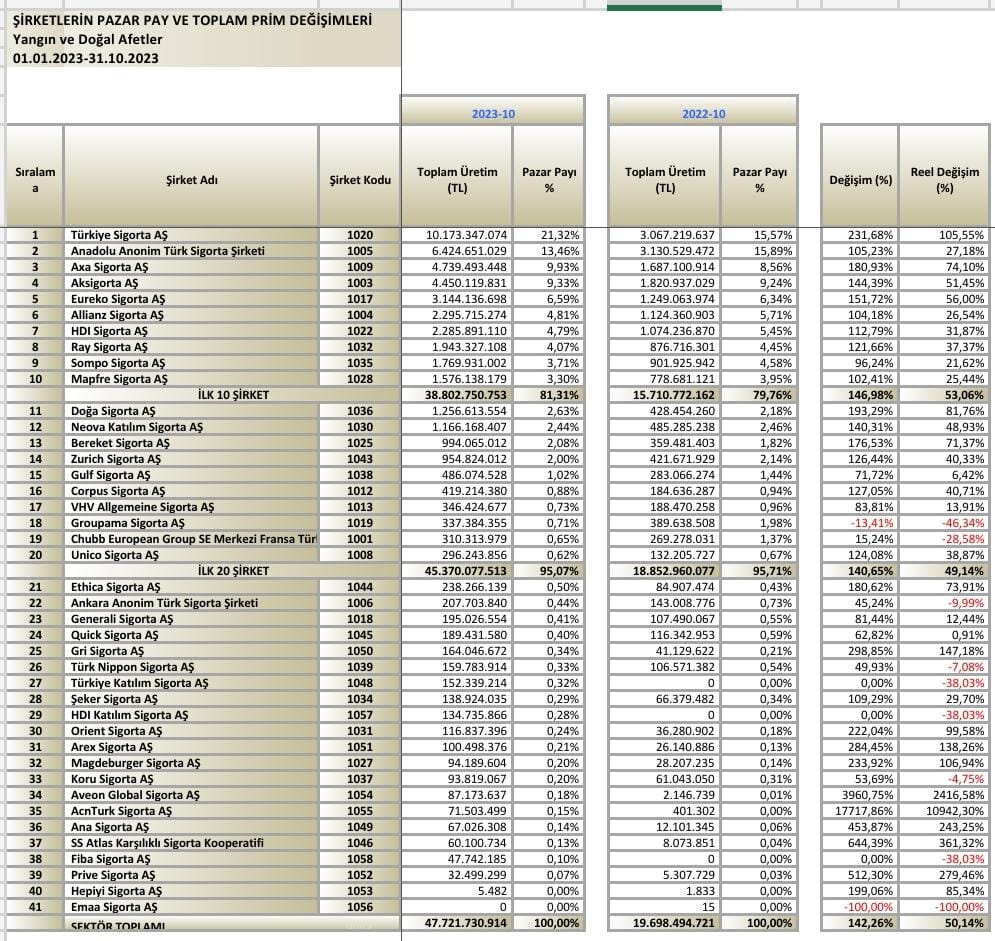
Task: Click the İLK 10 ŞİRKET subtotal label
Action: point(234,395)
